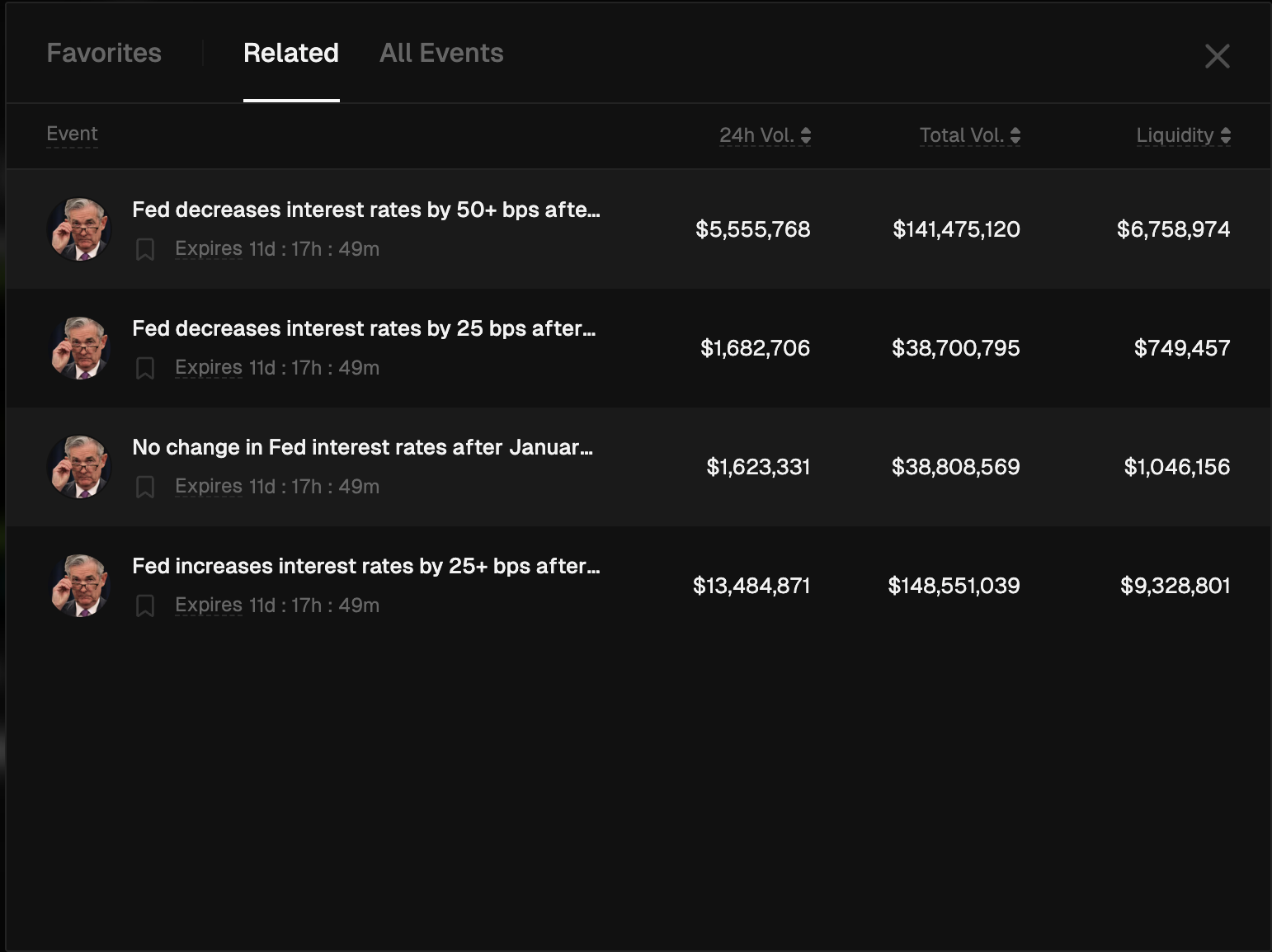The image size is (1272, 952).
Task: Switch to the Favorites tab
Action: pos(104,53)
